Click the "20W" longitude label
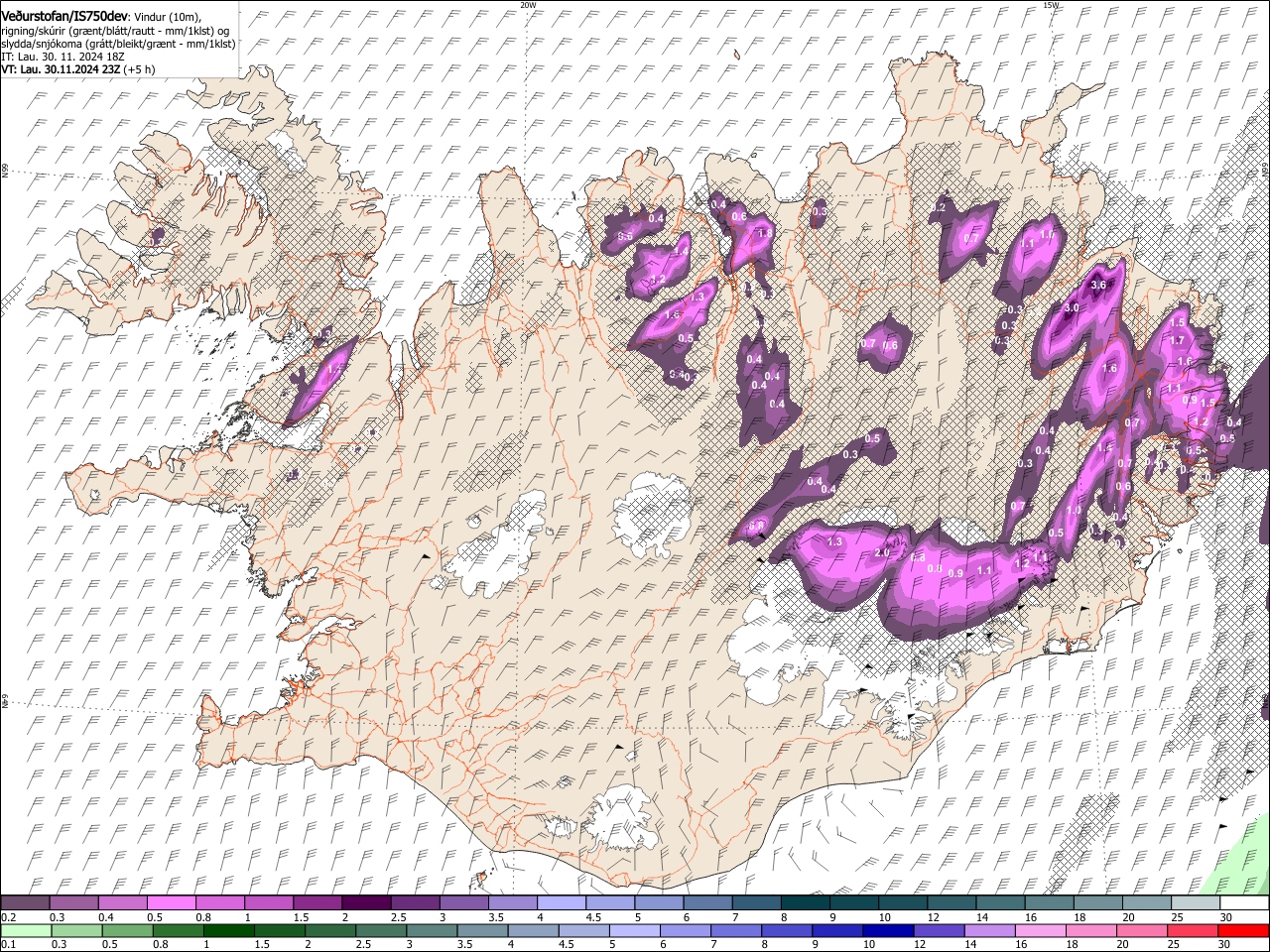The height and width of the screenshot is (952, 1270). [x=528, y=5]
